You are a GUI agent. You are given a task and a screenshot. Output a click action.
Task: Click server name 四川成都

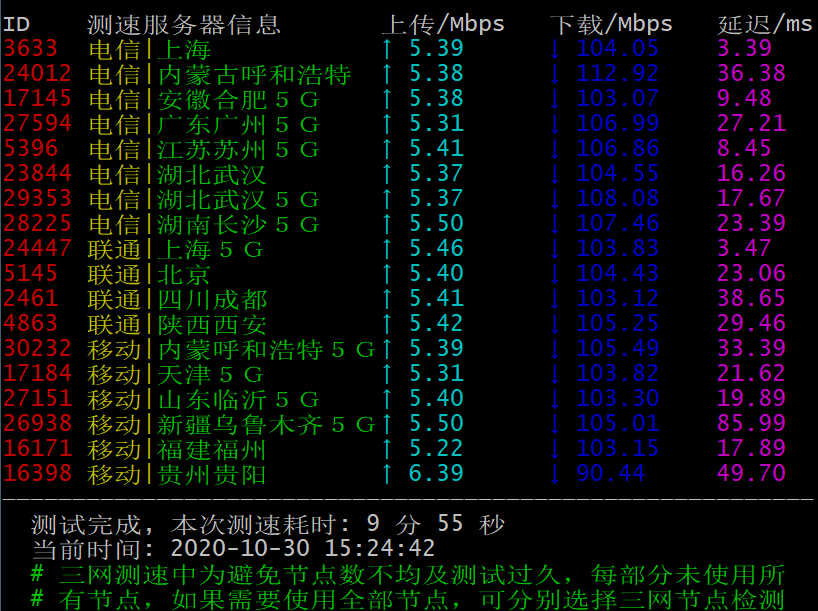tap(212, 299)
